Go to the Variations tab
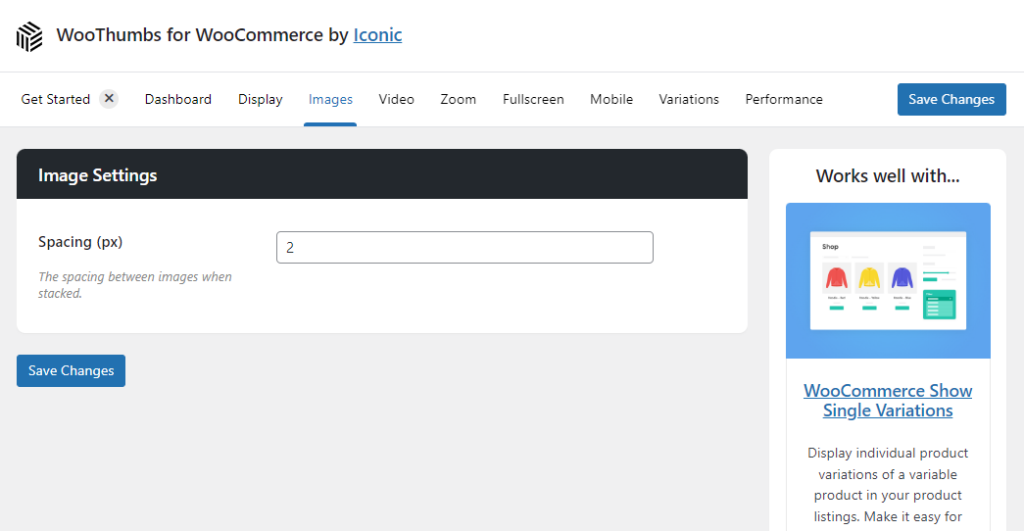1024x531 pixels. (688, 99)
